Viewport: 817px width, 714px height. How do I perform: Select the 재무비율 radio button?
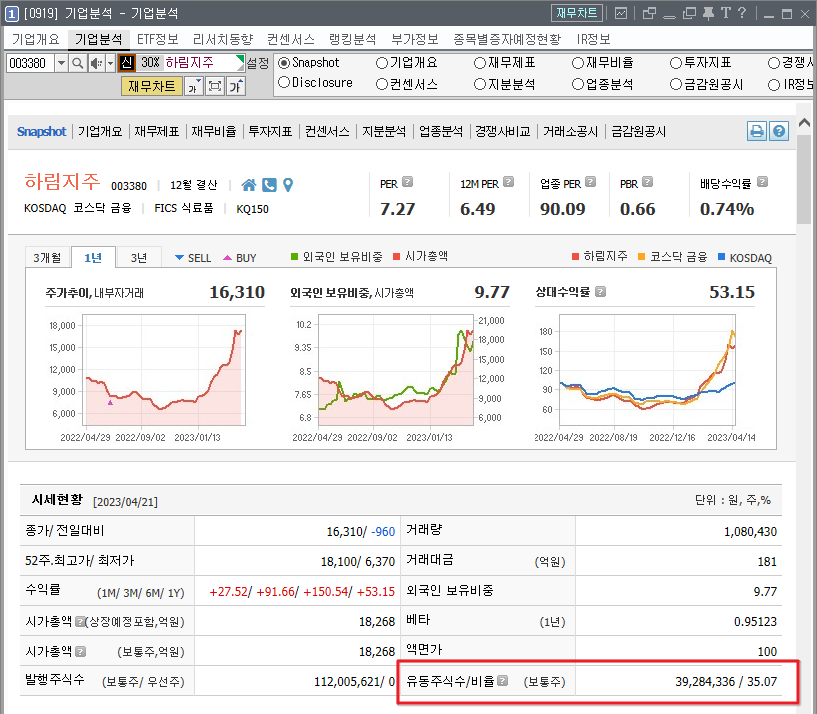578,63
